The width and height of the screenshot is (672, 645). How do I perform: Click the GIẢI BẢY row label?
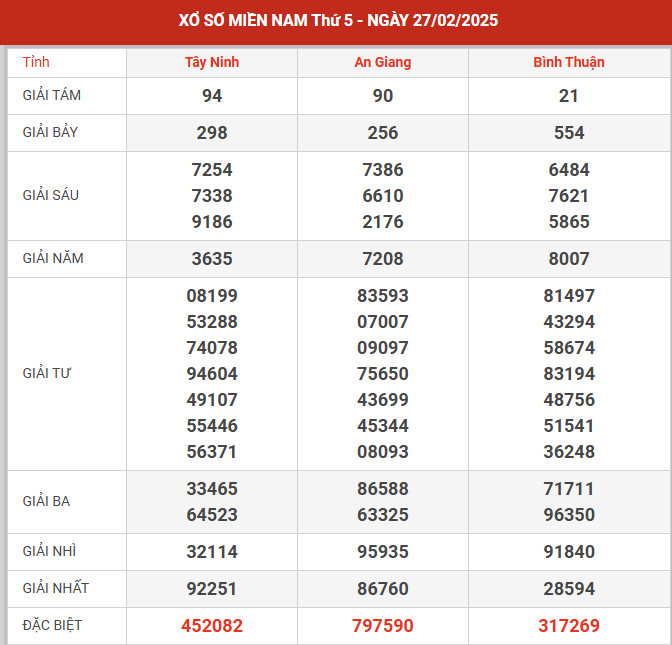pyautogui.click(x=50, y=132)
